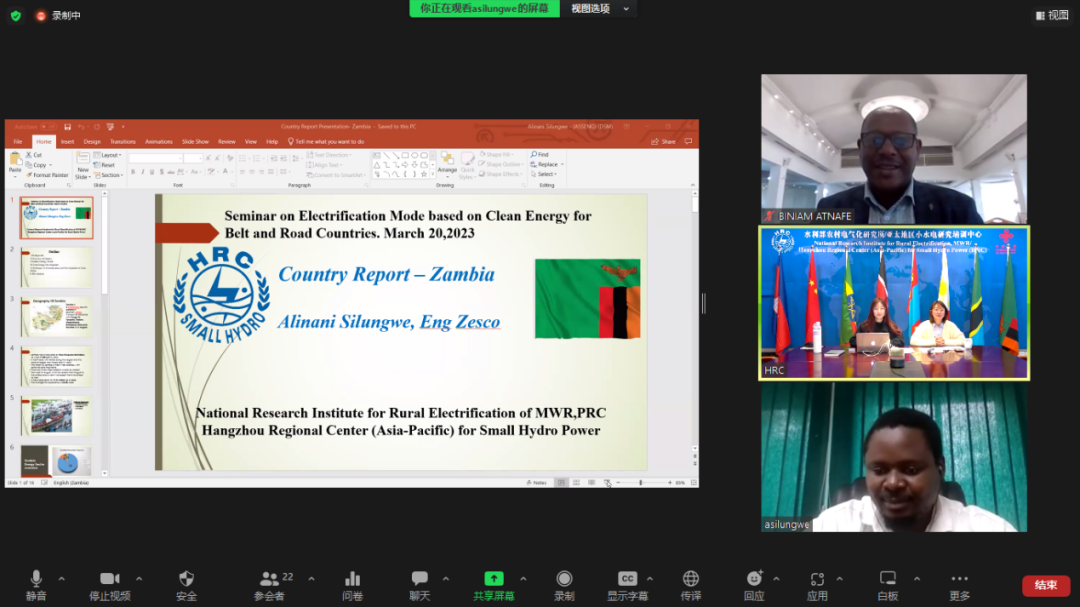
Task: Open the 白板 whiteboard icon
Action: (887, 584)
